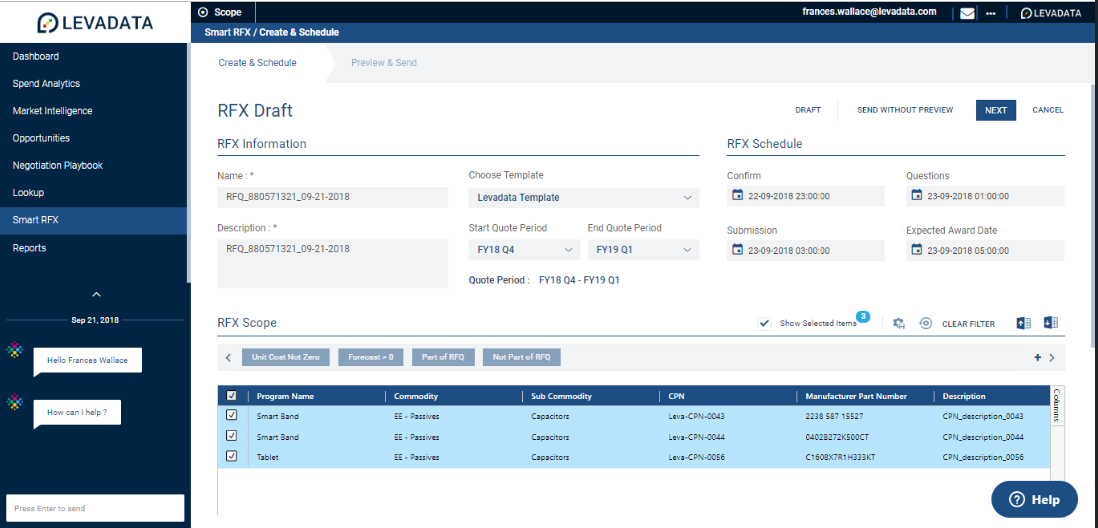
Task: Uncheck the row checkbox for Leva-CPN-0043
Action: pyautogui.click(x=232, y=415)
